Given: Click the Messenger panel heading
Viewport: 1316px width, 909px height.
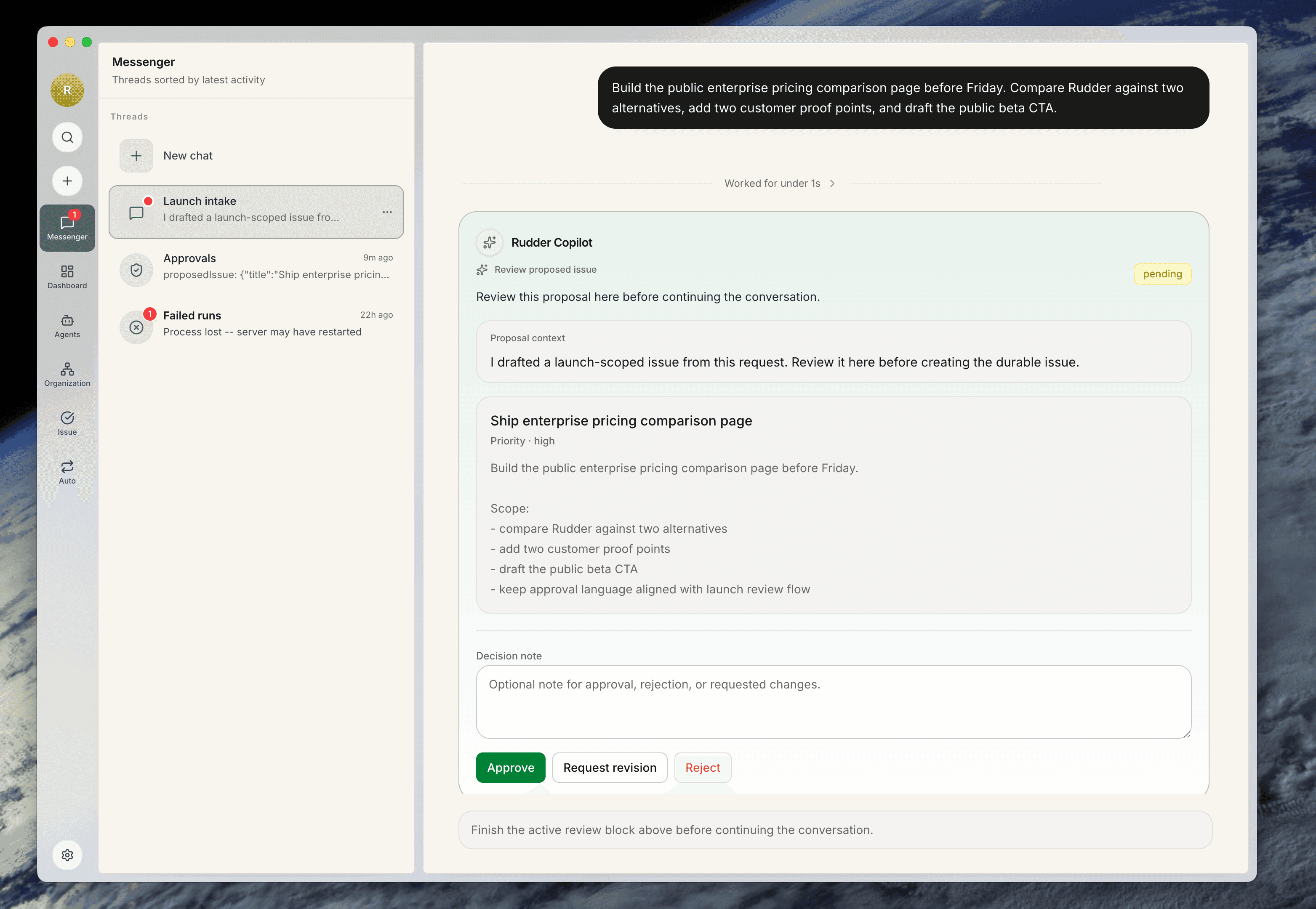Looking at the screenshot, I should 144,62.
